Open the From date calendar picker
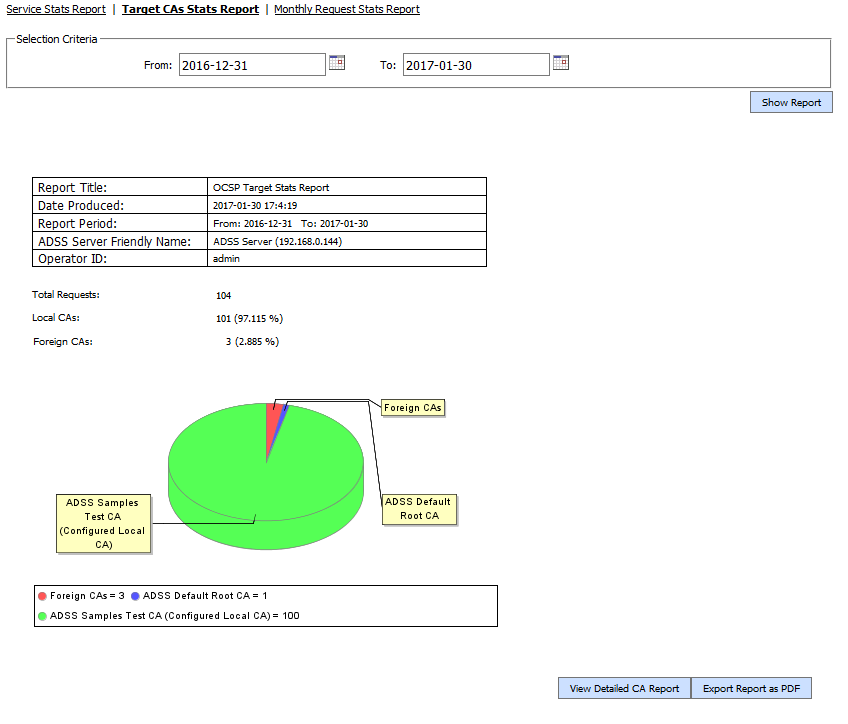 [337, 63]
